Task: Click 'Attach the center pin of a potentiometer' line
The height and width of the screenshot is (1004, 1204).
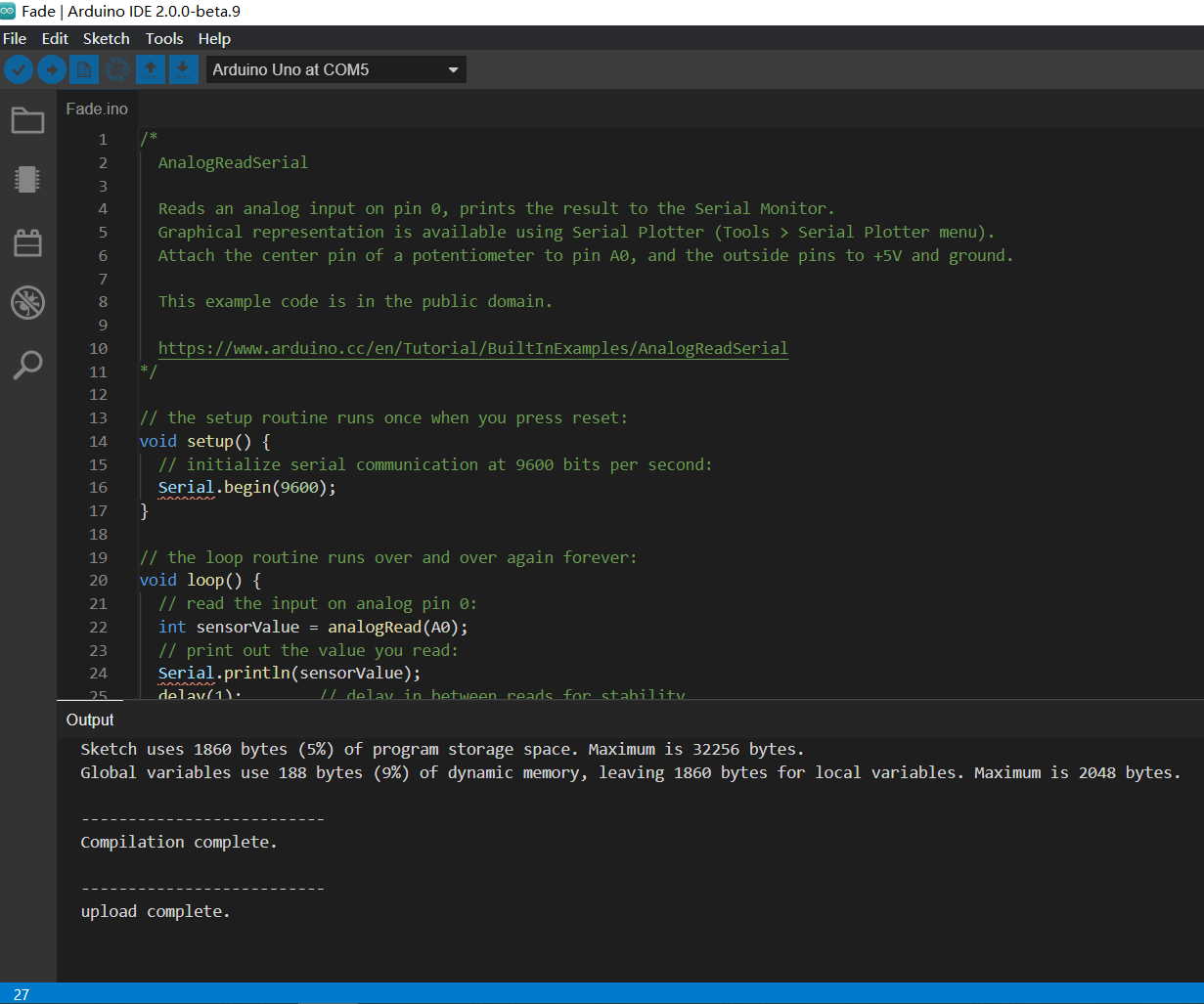Action: pyautogui.click(x=586, y=255)
